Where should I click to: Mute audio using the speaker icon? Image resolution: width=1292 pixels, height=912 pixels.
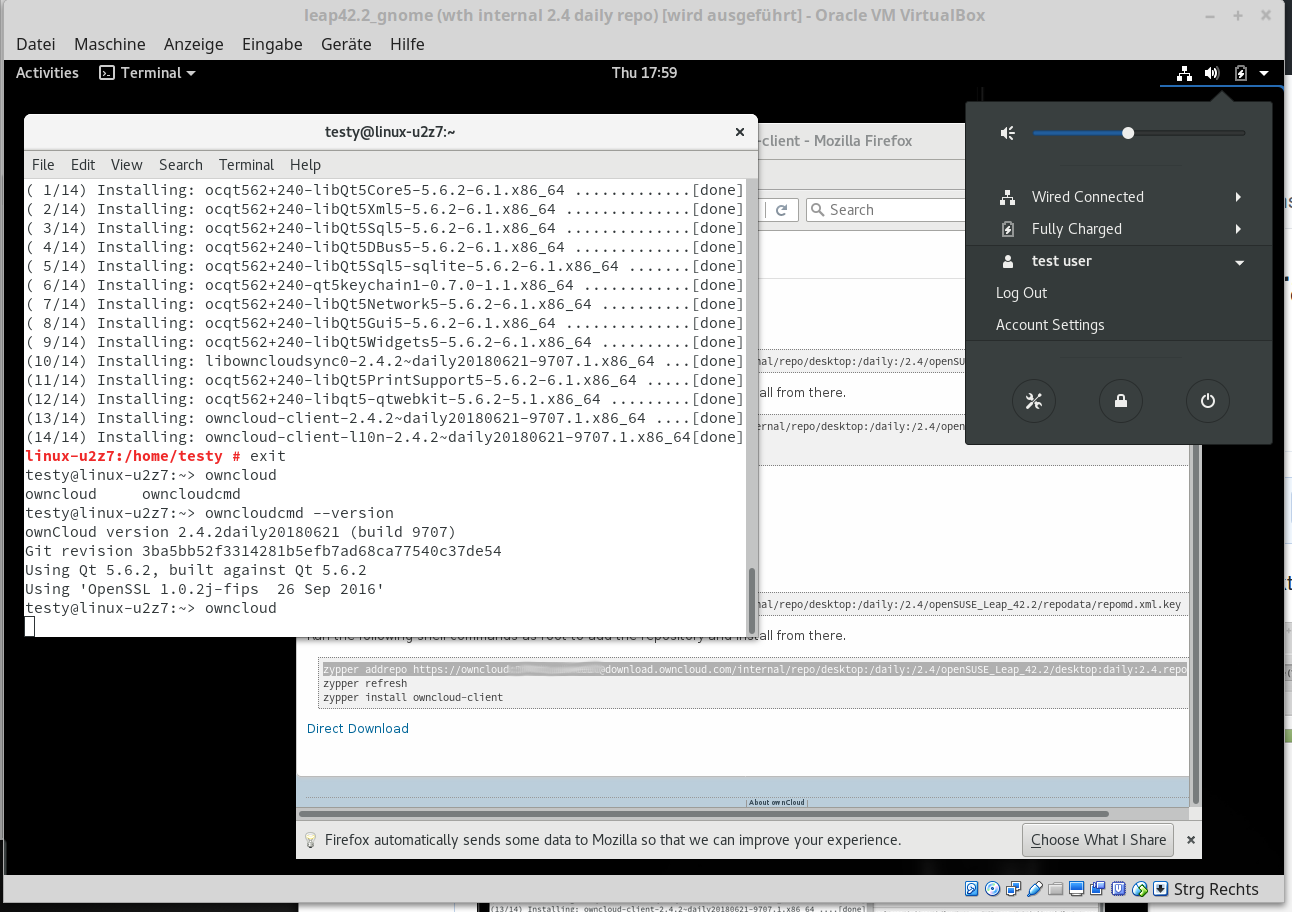tap(1007, 132)
